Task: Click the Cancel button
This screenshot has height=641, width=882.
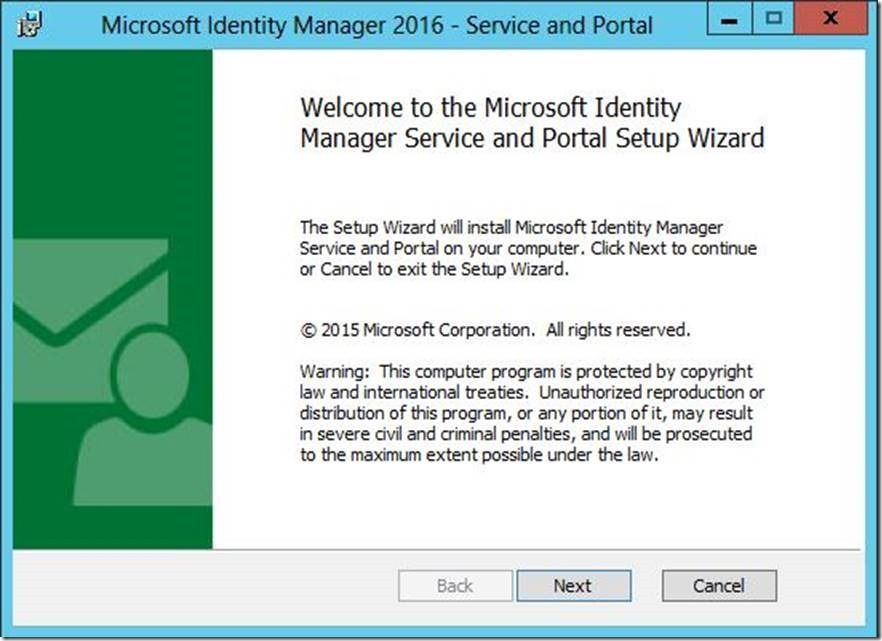Action: (719, 586)
